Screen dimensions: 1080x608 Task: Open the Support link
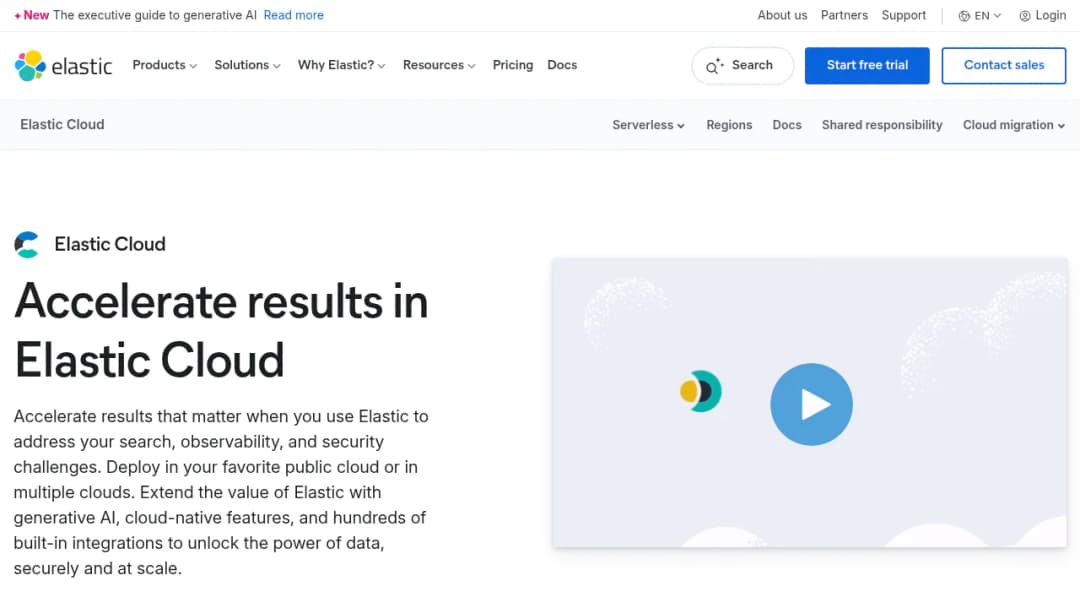point(904,15)
